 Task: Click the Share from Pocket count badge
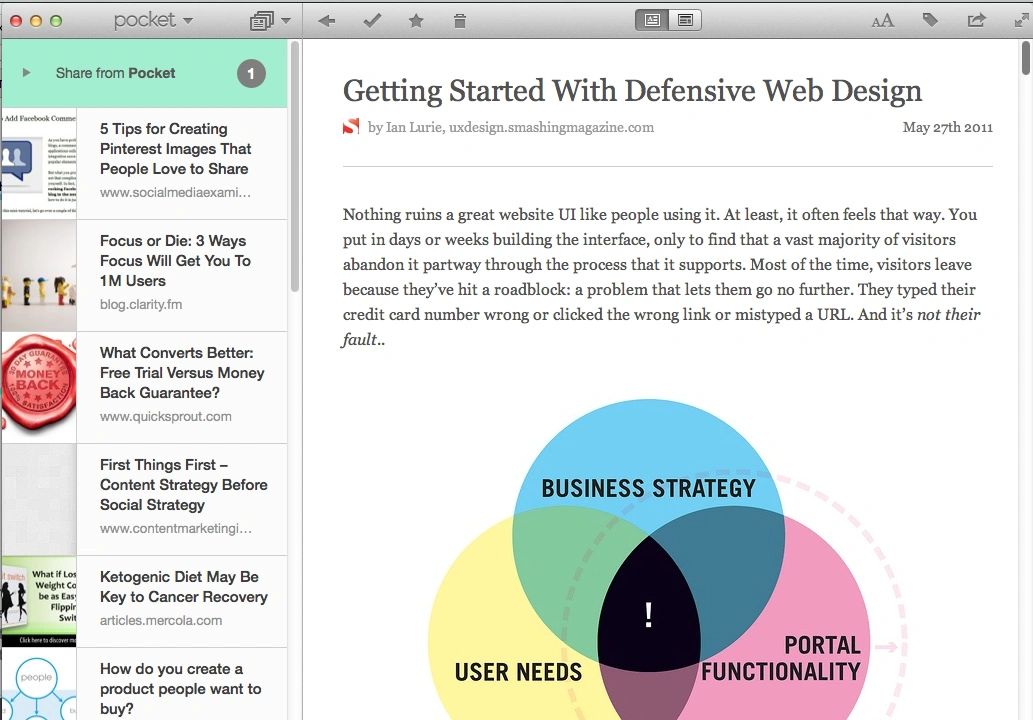click(251, 73)
